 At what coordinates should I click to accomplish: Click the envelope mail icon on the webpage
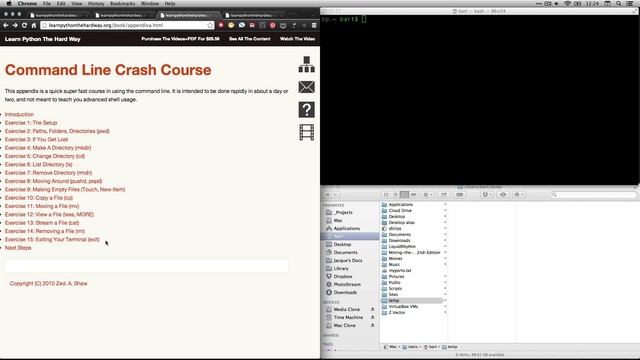[307, 87]
